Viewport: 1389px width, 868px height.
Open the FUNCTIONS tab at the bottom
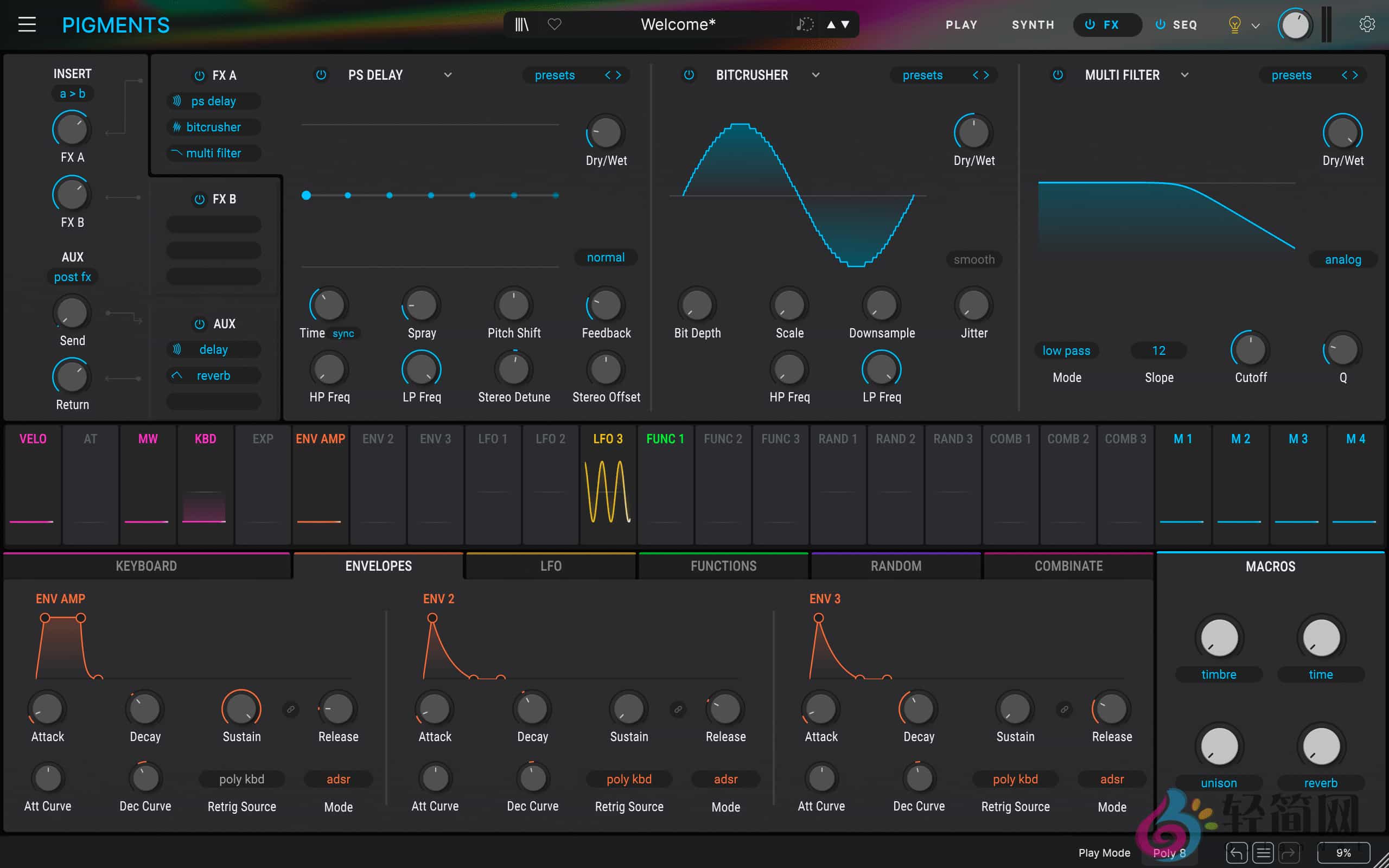(723, 565)
